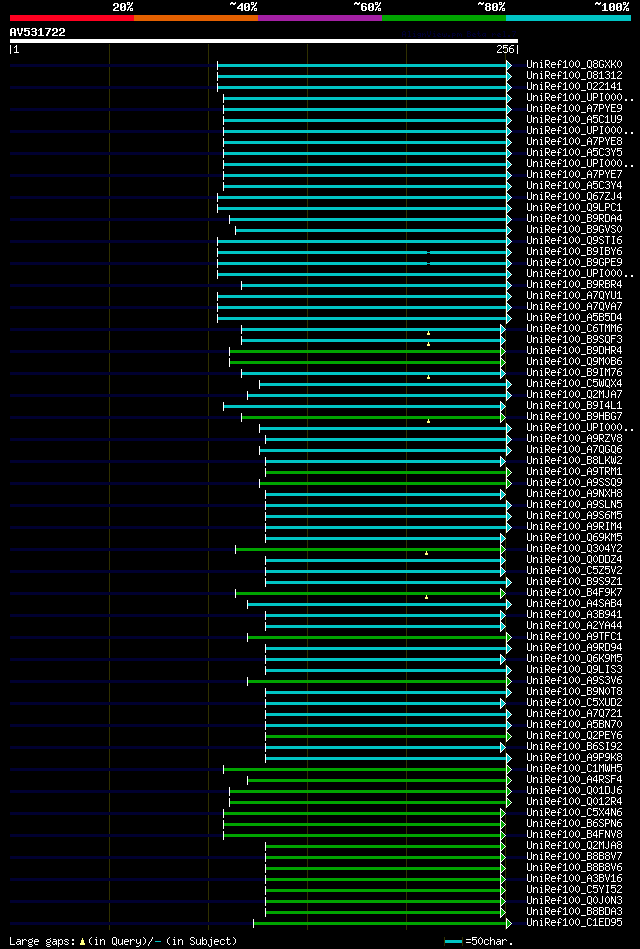Click the orange ~40% legend color segment

196,18
